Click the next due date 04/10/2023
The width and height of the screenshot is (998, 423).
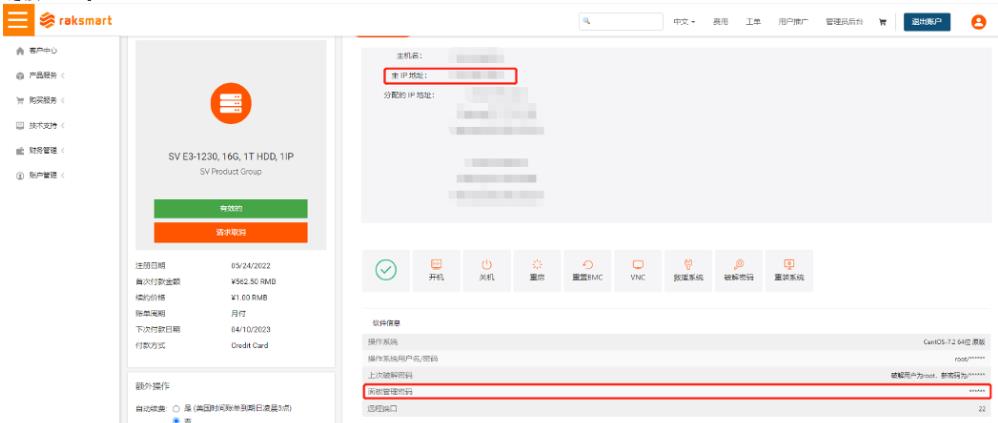click(x=250, y=329)
